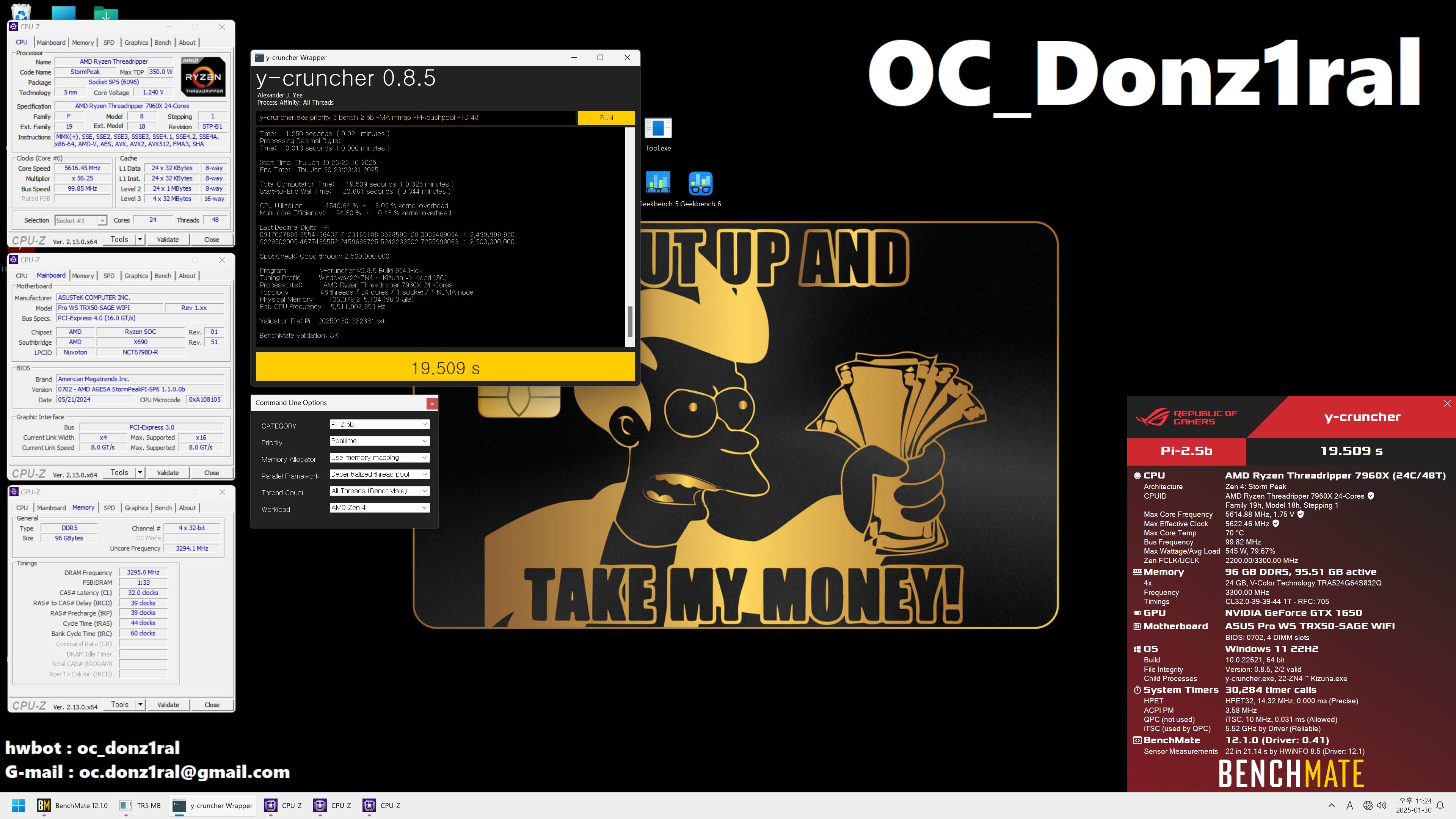Launch Geekbench 6 desktop icon

(x=701, y=189)
